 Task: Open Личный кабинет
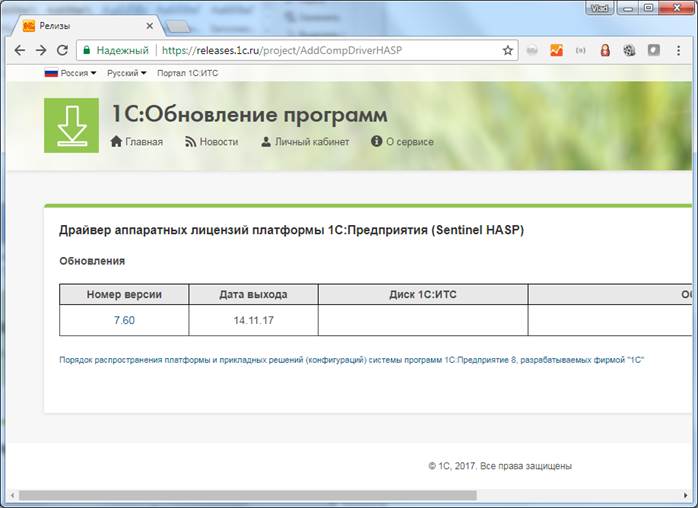tap(305, 142)
